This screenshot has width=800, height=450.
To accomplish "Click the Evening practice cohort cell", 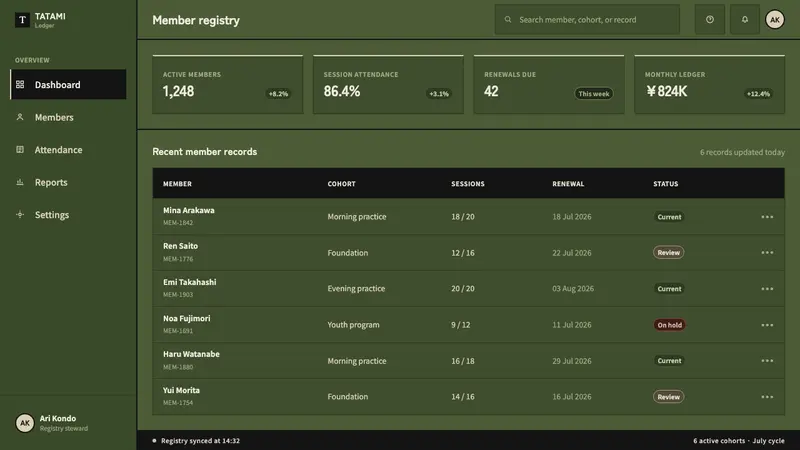I will point(356,289).
